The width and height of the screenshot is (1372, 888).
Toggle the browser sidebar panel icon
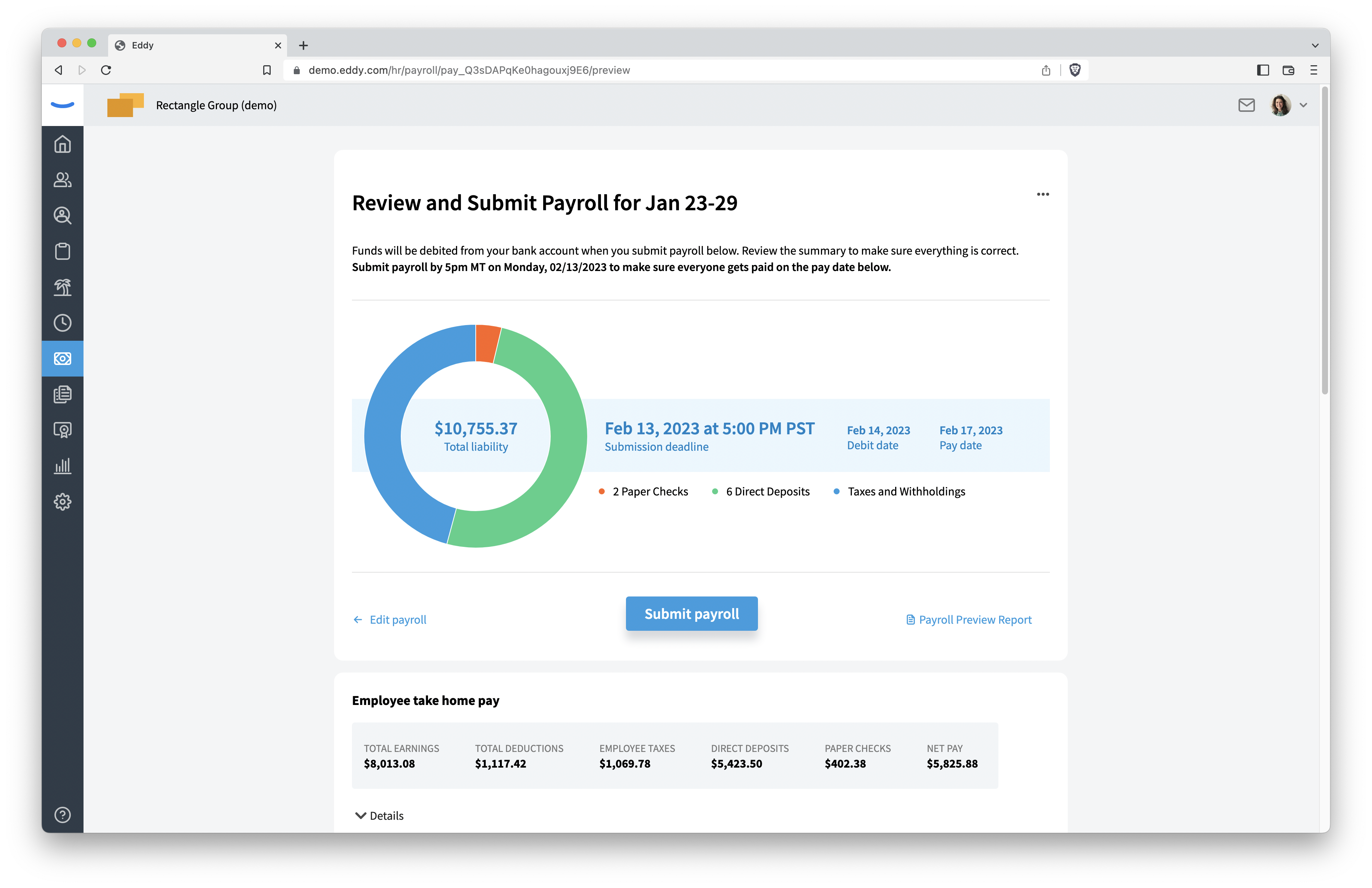point(1263,70)
